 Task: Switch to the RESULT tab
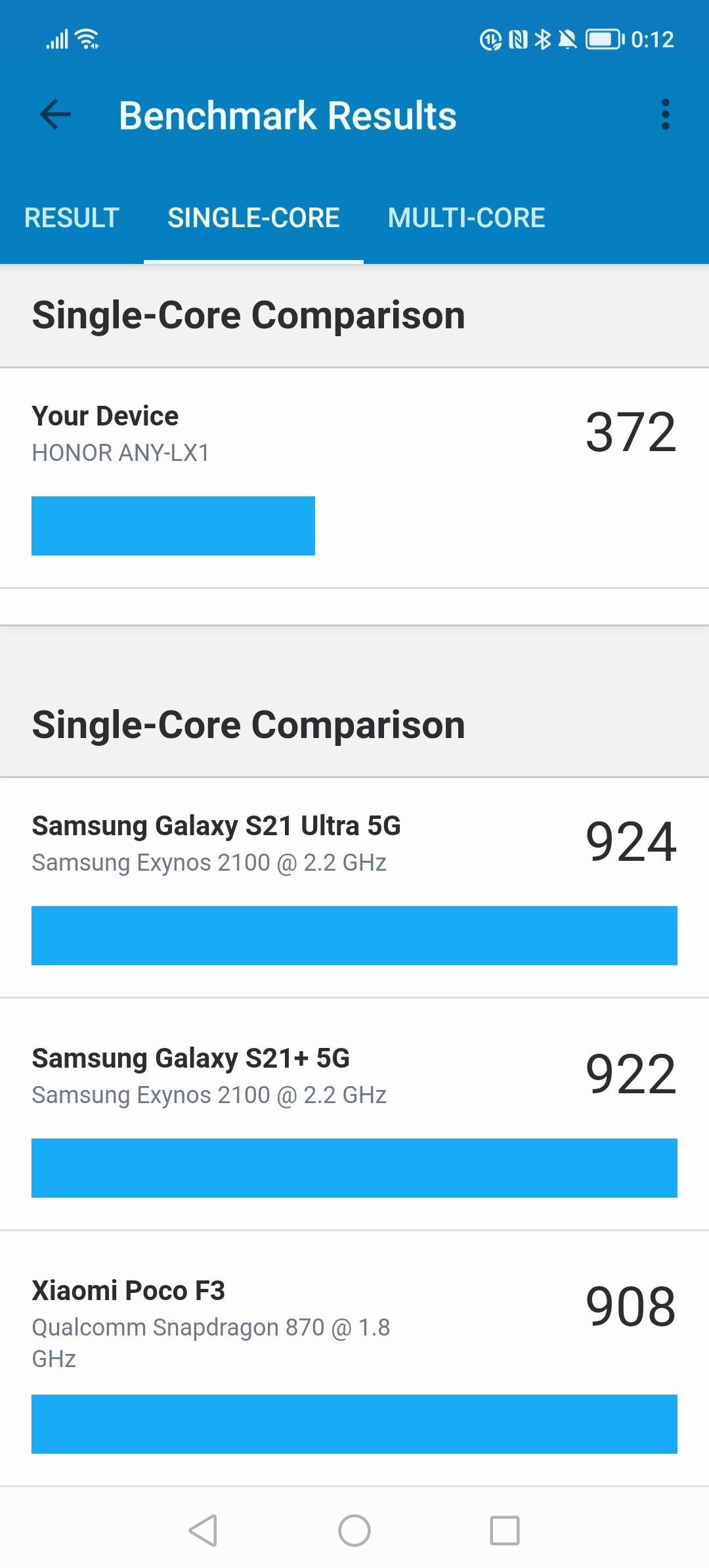tap(72, 218)
